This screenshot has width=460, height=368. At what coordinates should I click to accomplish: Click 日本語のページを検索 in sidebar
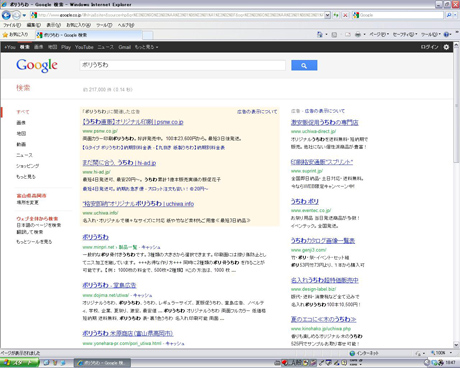[39, 225]
